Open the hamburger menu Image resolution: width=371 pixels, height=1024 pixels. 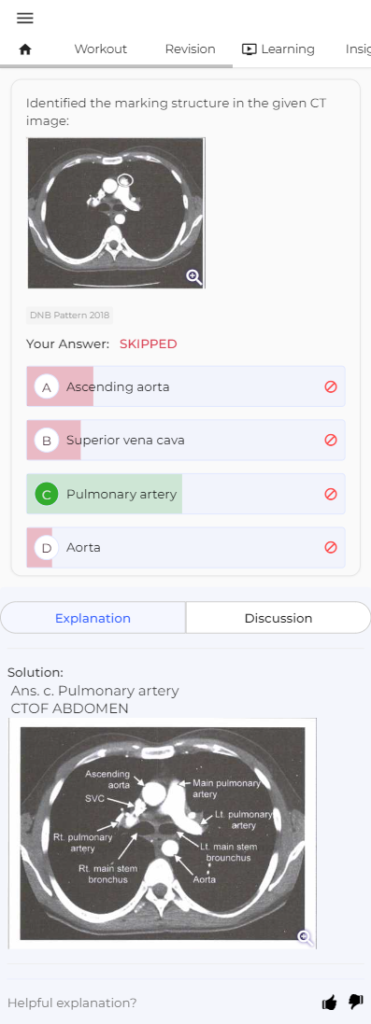[x=25, y=18]
